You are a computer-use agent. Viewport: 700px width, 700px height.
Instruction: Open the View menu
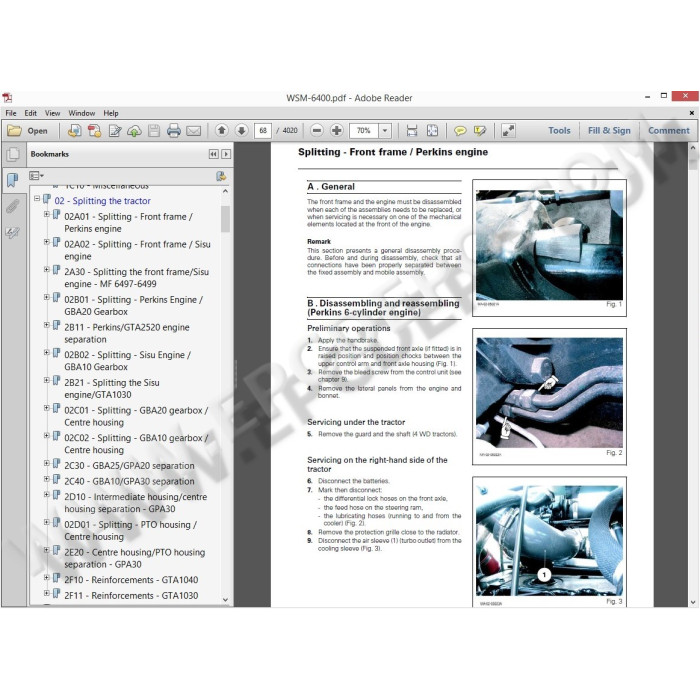click(52, 113)
